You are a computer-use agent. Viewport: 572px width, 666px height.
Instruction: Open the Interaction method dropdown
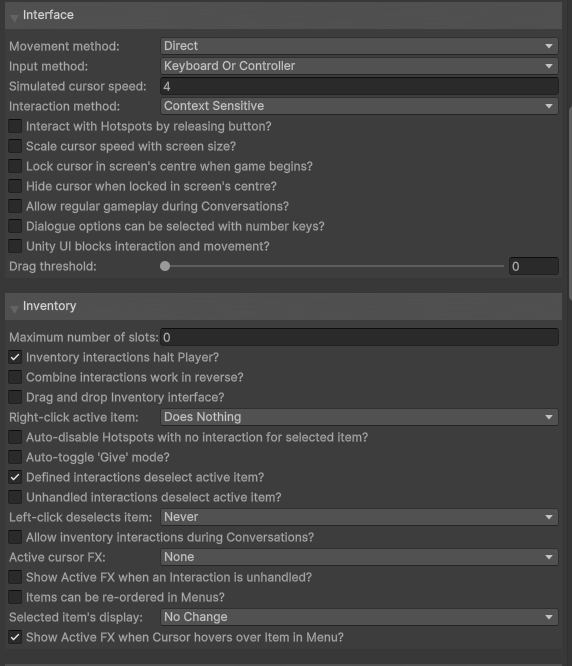point(359,106)
